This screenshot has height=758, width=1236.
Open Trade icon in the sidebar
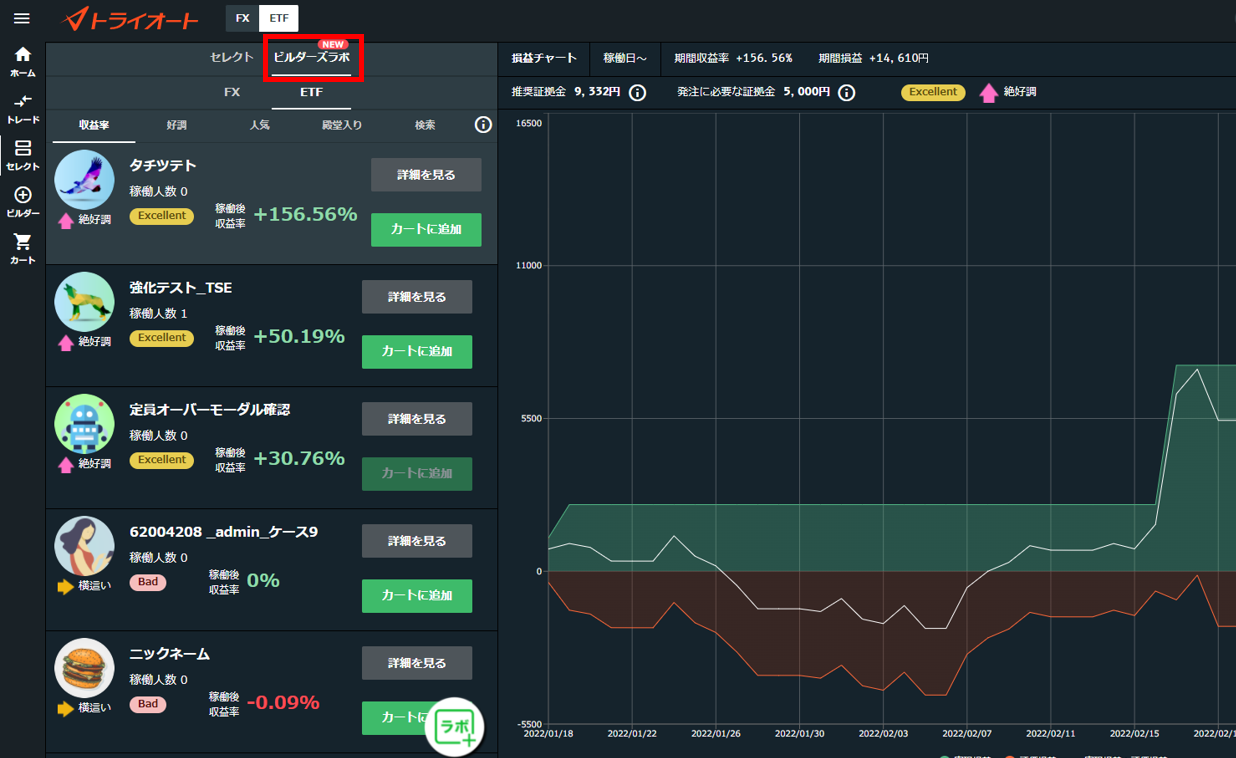tap(22, 109)
